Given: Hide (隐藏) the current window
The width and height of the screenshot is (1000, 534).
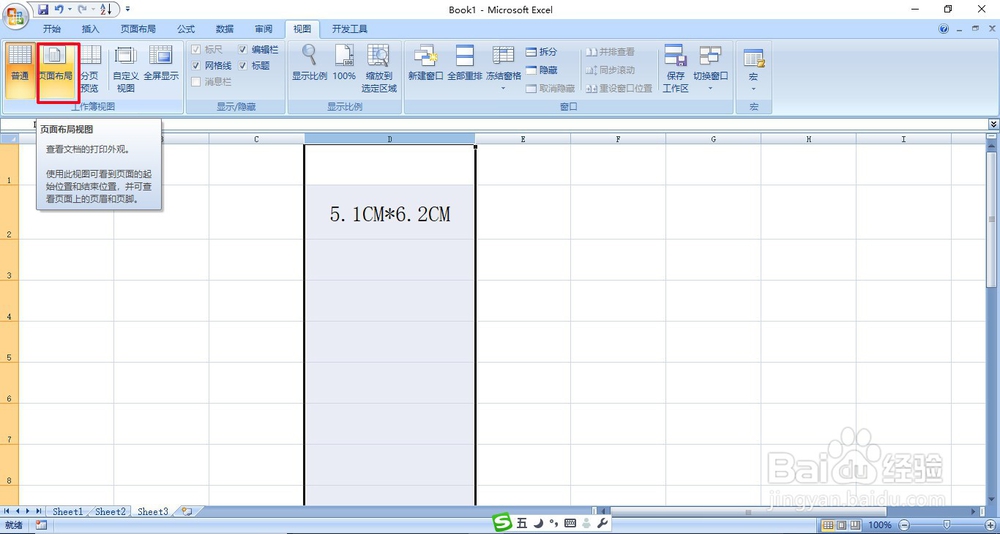Looking at the screenshot, I should [x=541, y=70].
